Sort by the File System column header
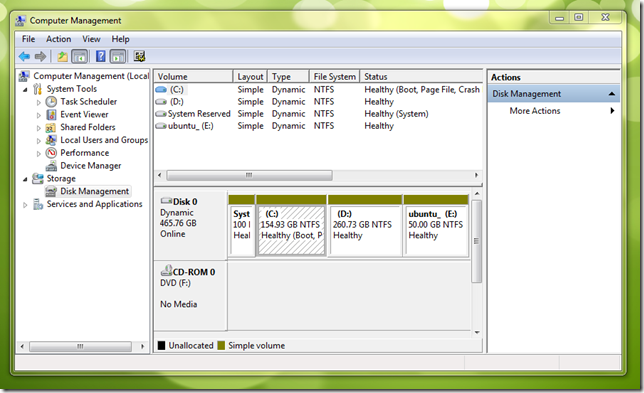644x393 pixels. (334, 76)
